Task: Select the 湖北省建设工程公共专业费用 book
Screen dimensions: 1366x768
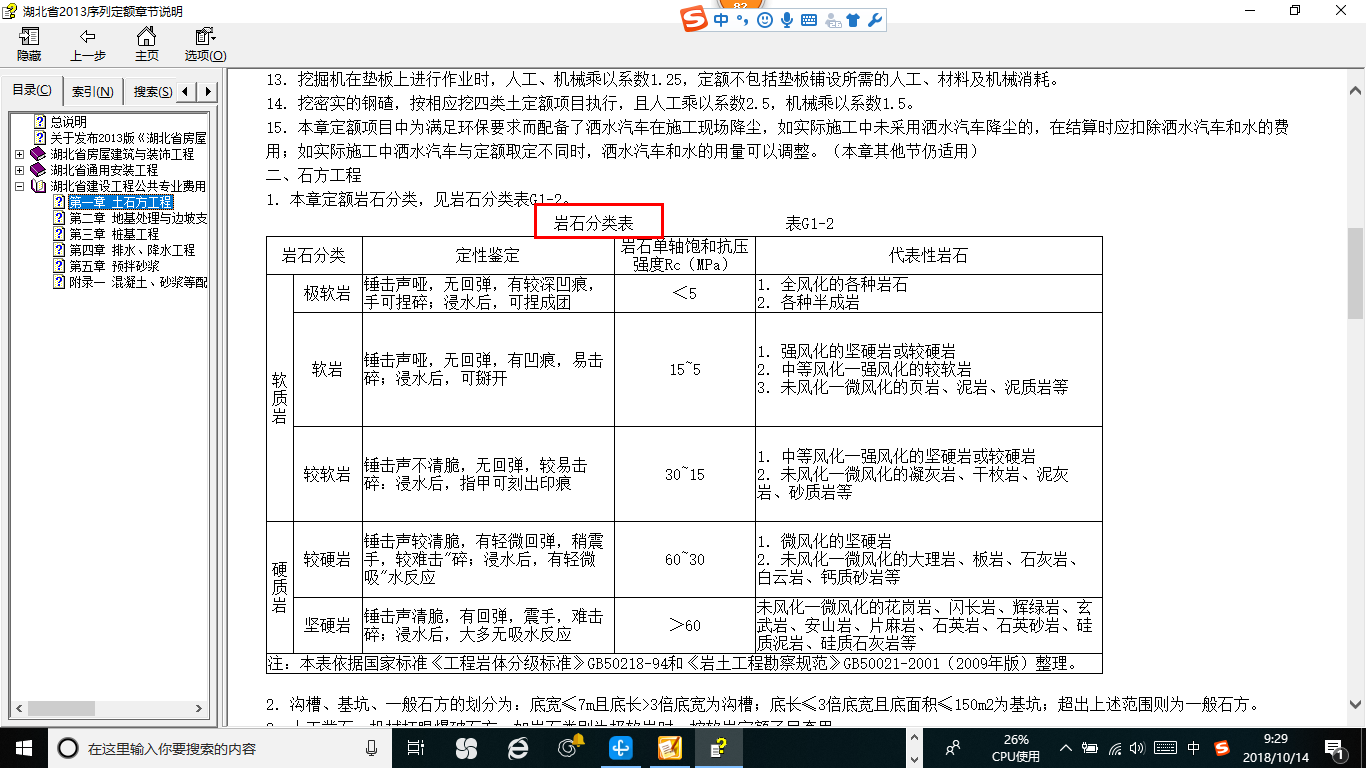Action: (128, 186)
